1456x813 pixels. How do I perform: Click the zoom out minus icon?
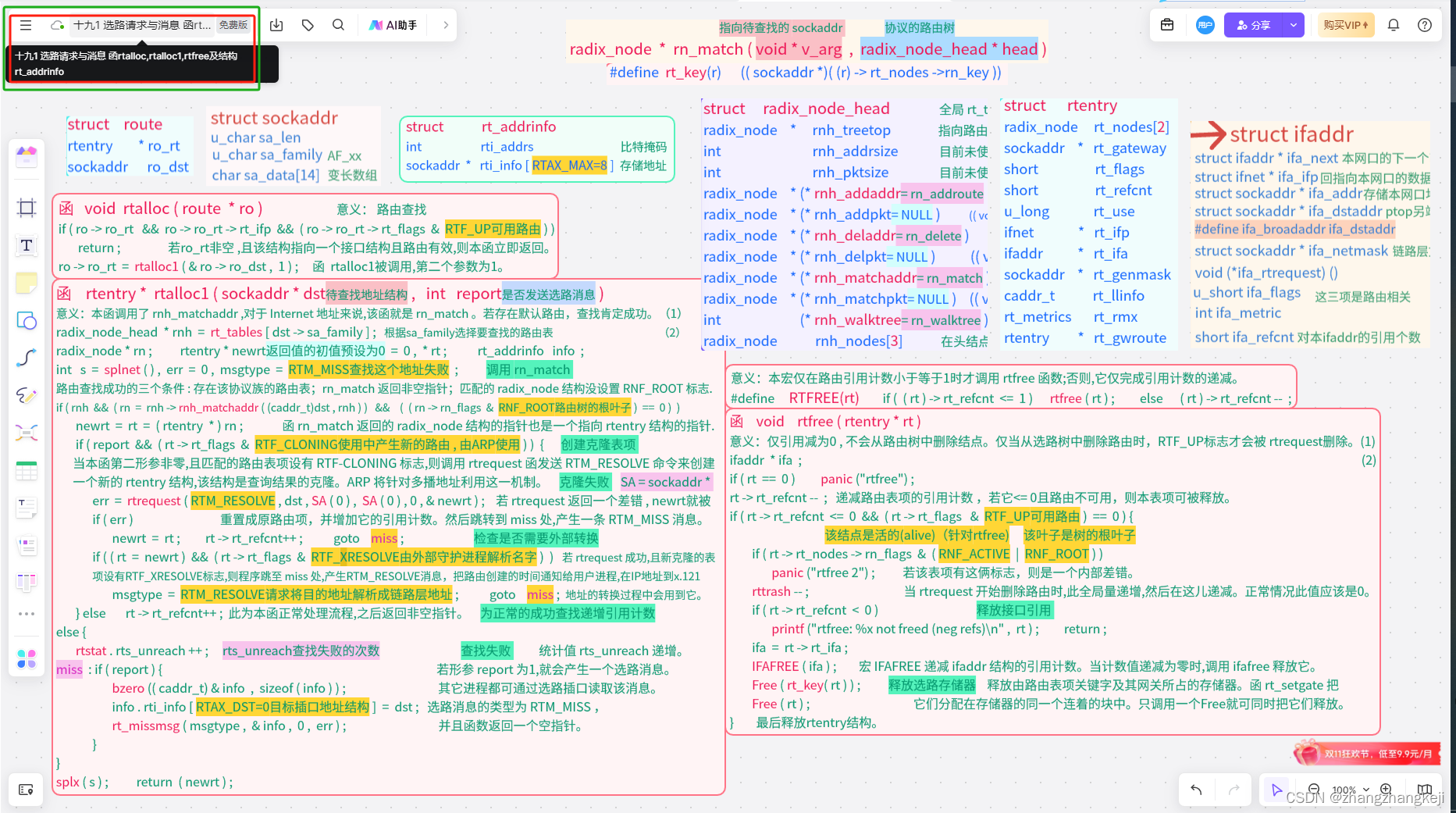tap(1314, 790)
